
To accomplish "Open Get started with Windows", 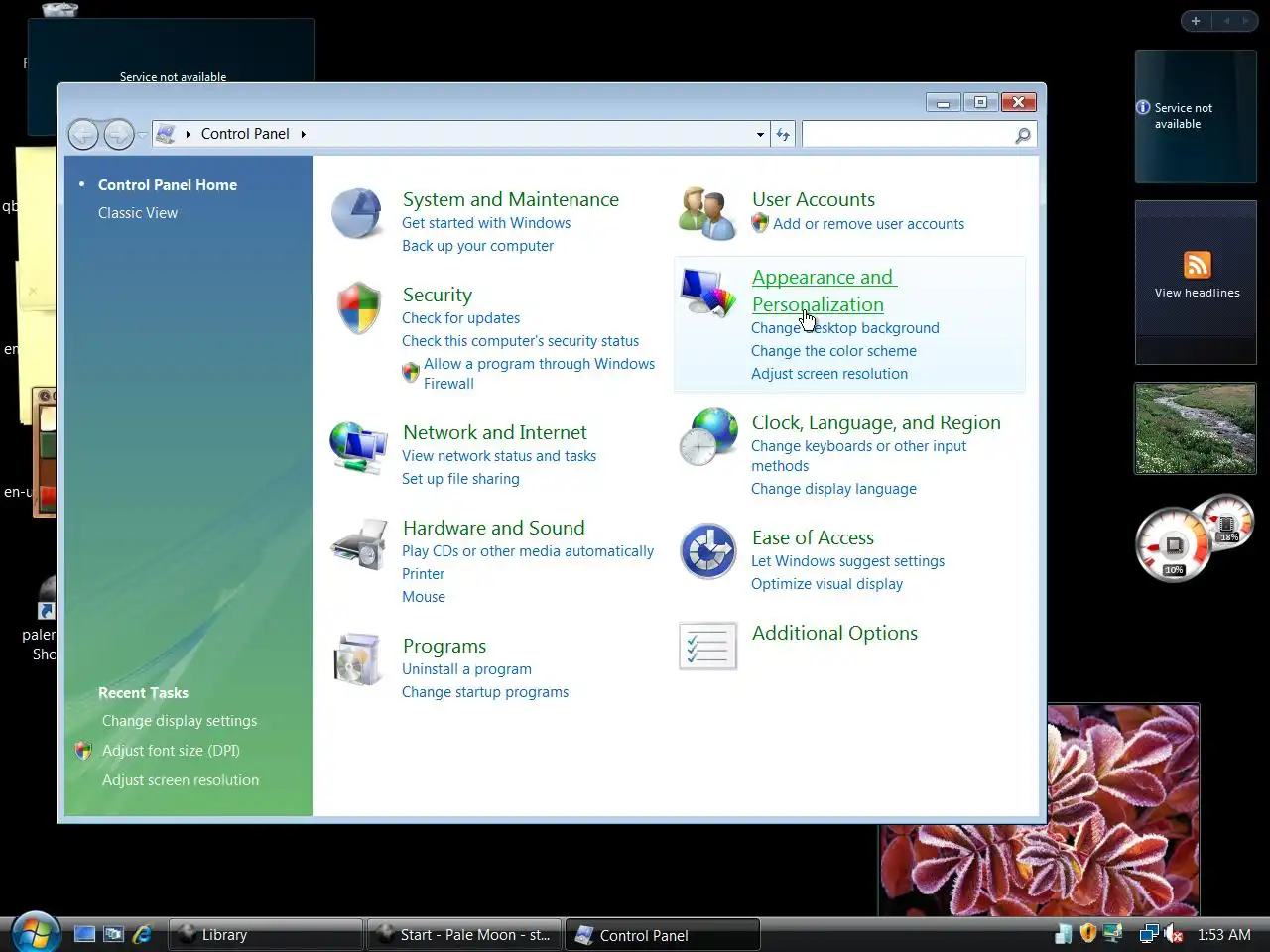I will 486,223.
